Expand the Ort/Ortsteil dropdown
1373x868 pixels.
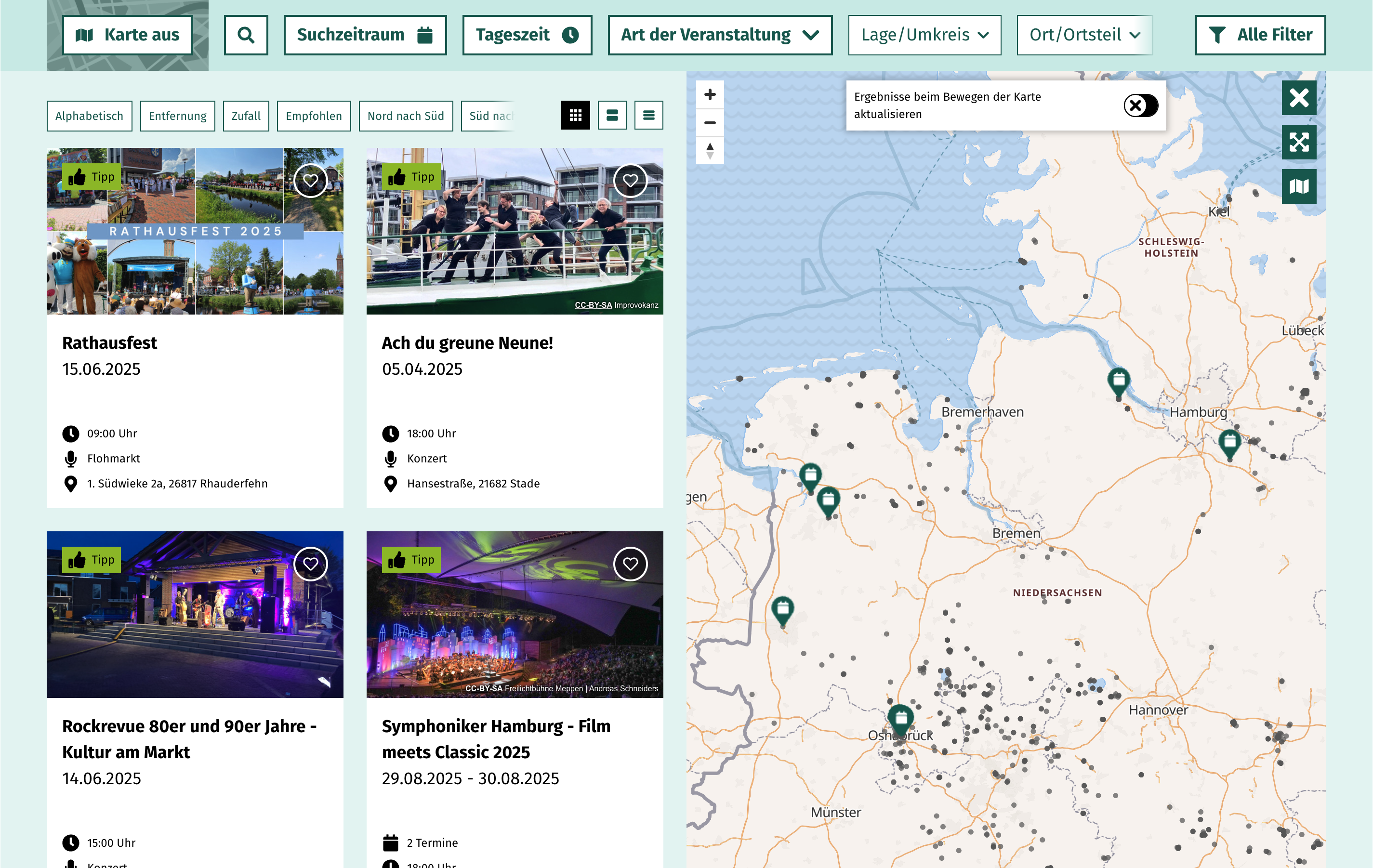pyautogui.click(x=1084, y=35)
